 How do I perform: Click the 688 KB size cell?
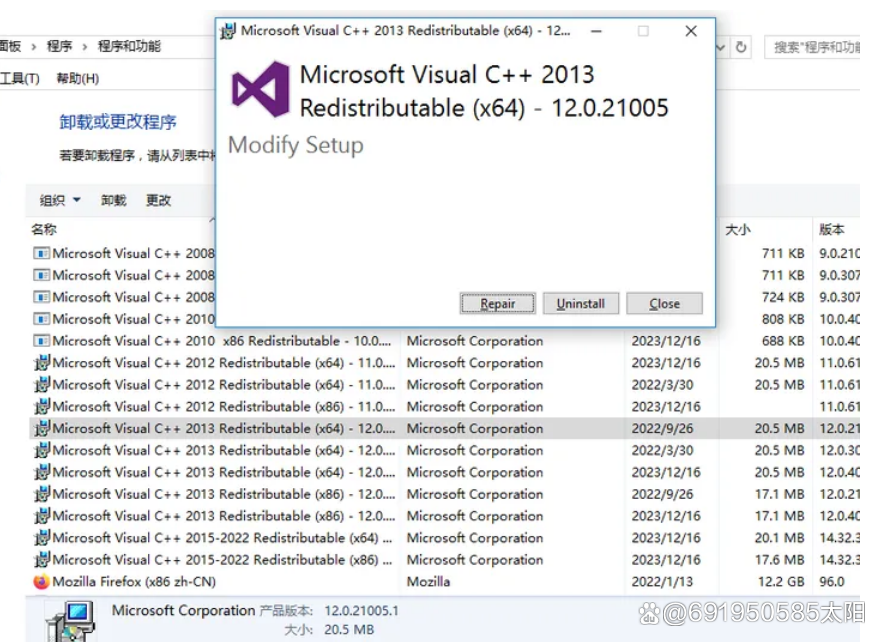pyautogui.click(x=783, y=341)
